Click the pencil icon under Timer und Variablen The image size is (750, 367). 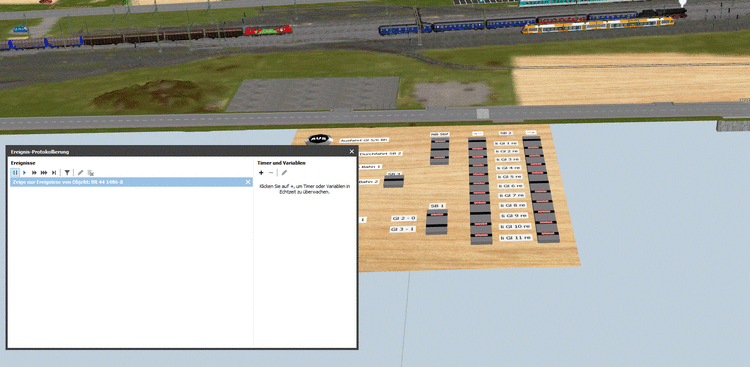[284, 172]
